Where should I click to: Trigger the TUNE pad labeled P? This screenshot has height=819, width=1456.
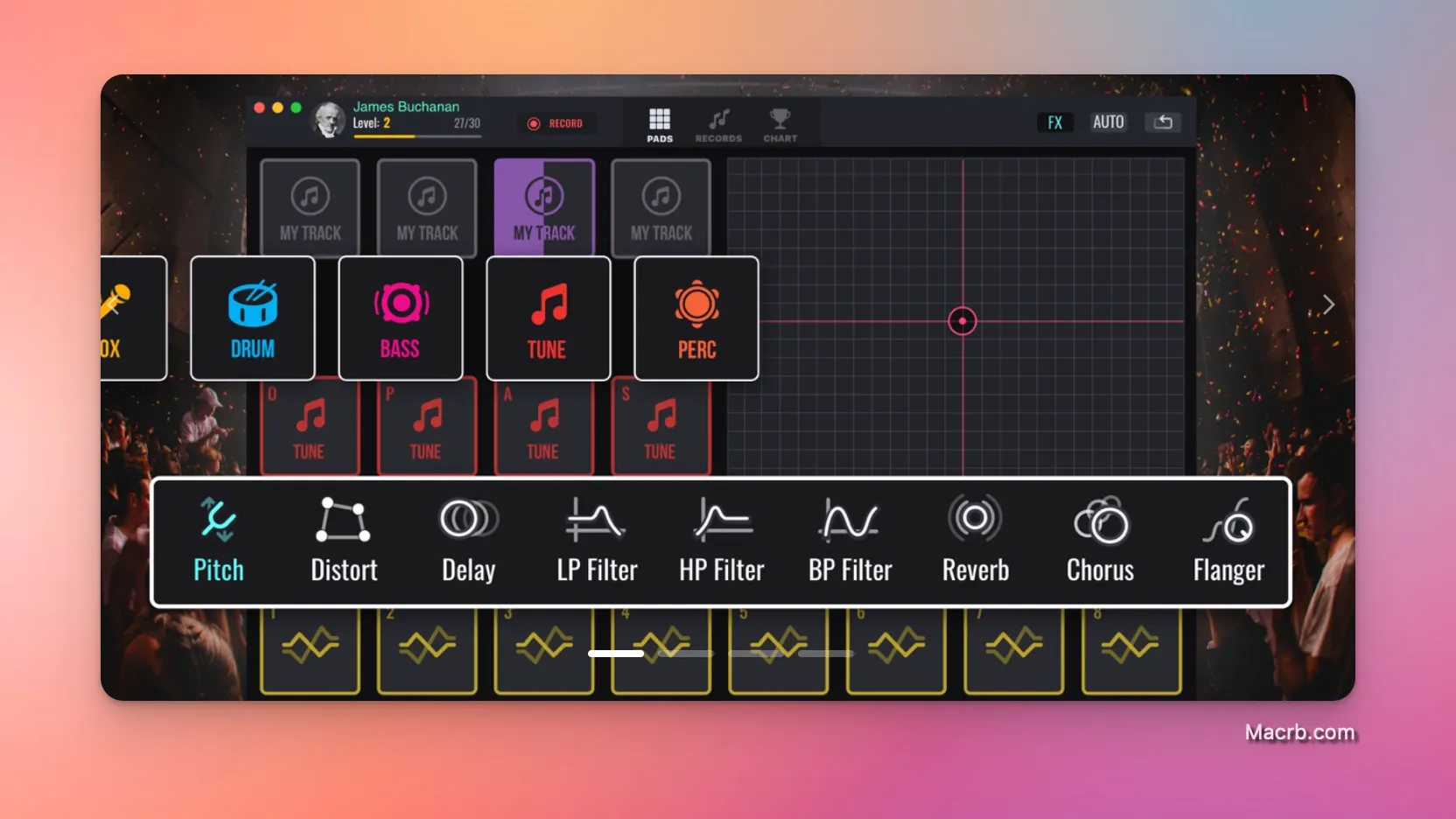pyautogui.click(x=427, y=429)
